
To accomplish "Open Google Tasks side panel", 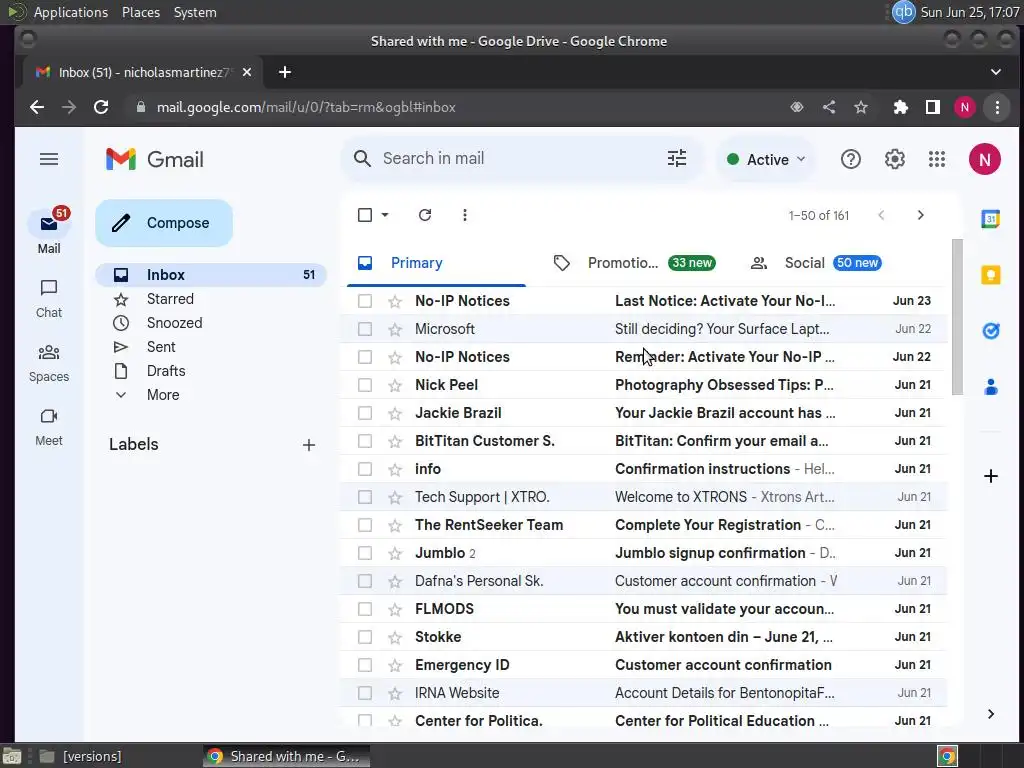I will 991,331.
